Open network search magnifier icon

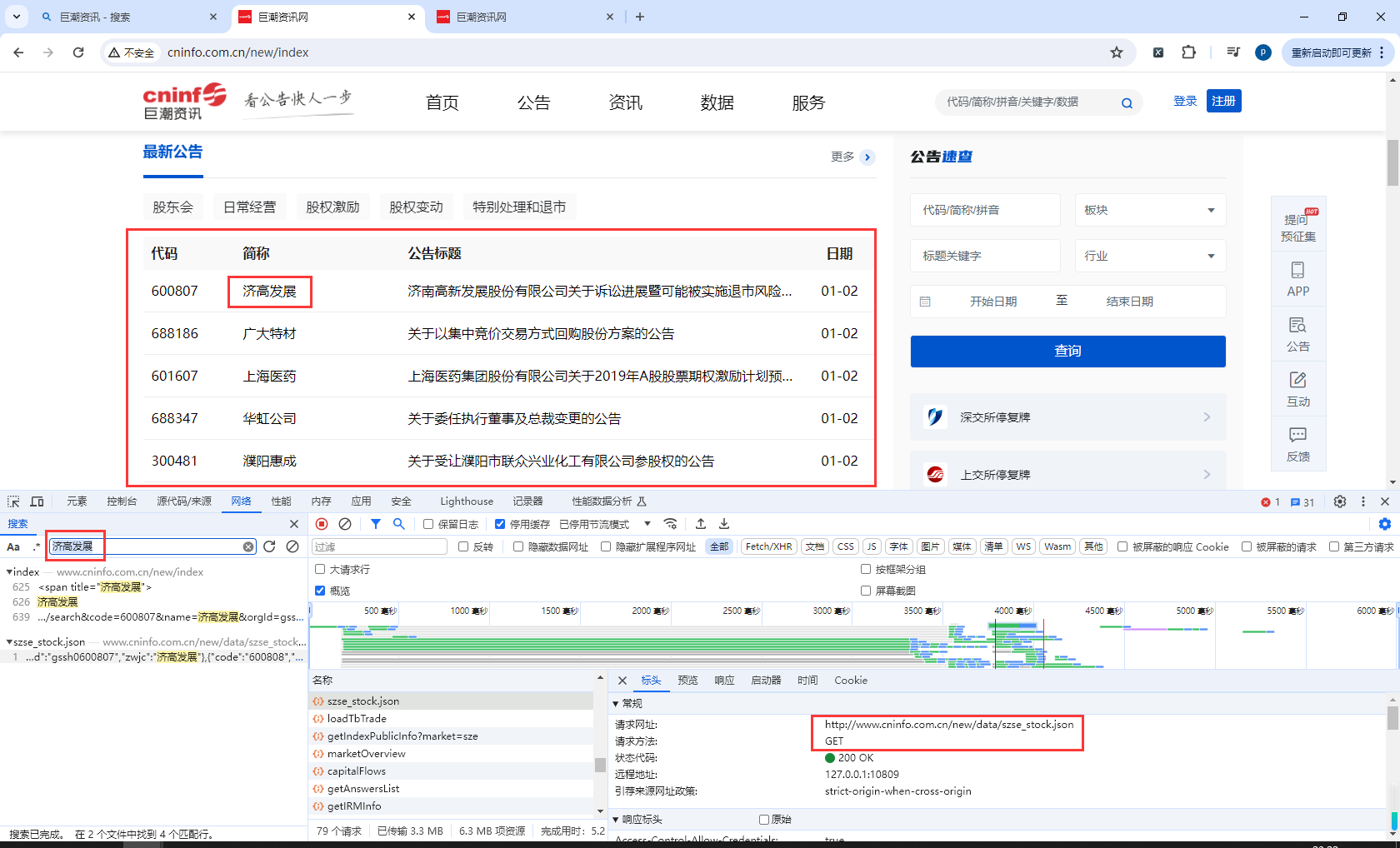(x=399, y=524)
